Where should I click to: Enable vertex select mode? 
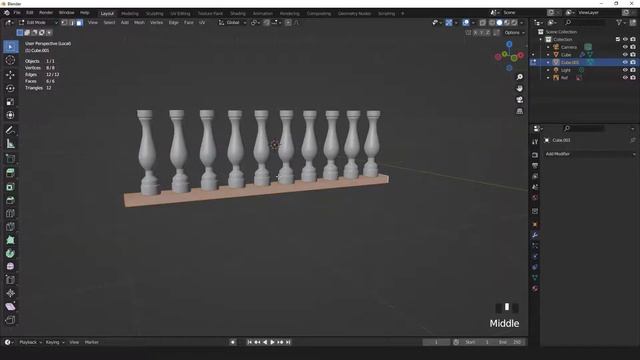click(64, 23)
